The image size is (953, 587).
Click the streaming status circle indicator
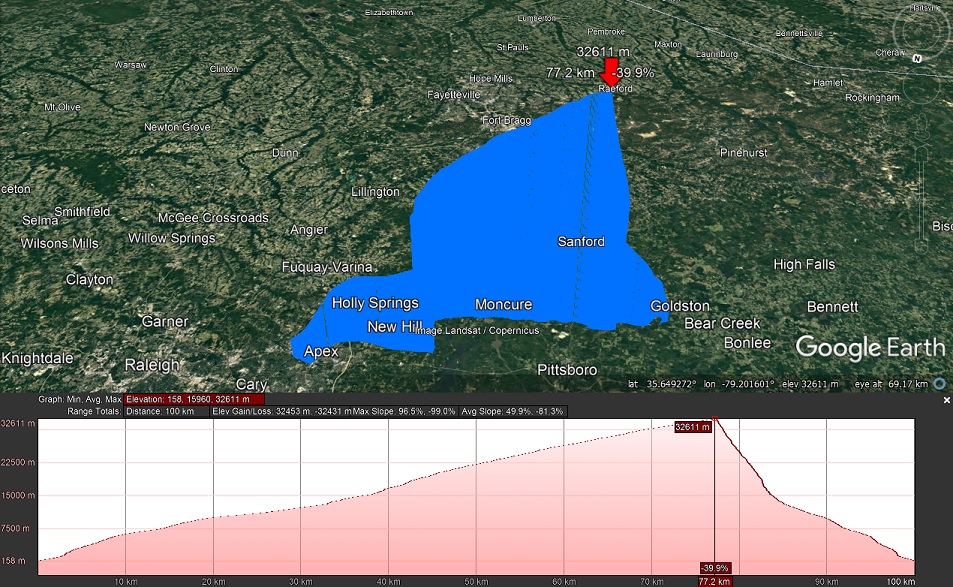pos(940,384)
